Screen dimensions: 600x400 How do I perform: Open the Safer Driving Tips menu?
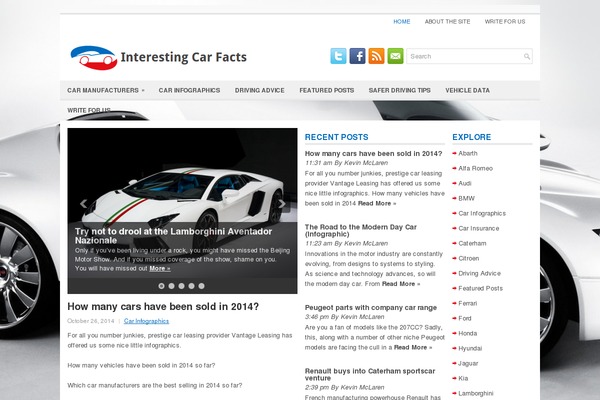pyautogui.click(x=399, y=90)
